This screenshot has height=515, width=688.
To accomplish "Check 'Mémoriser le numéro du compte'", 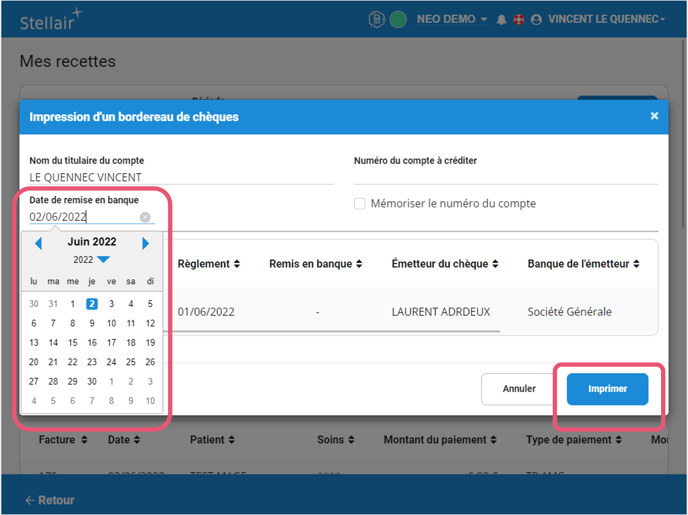I will 360,204.
